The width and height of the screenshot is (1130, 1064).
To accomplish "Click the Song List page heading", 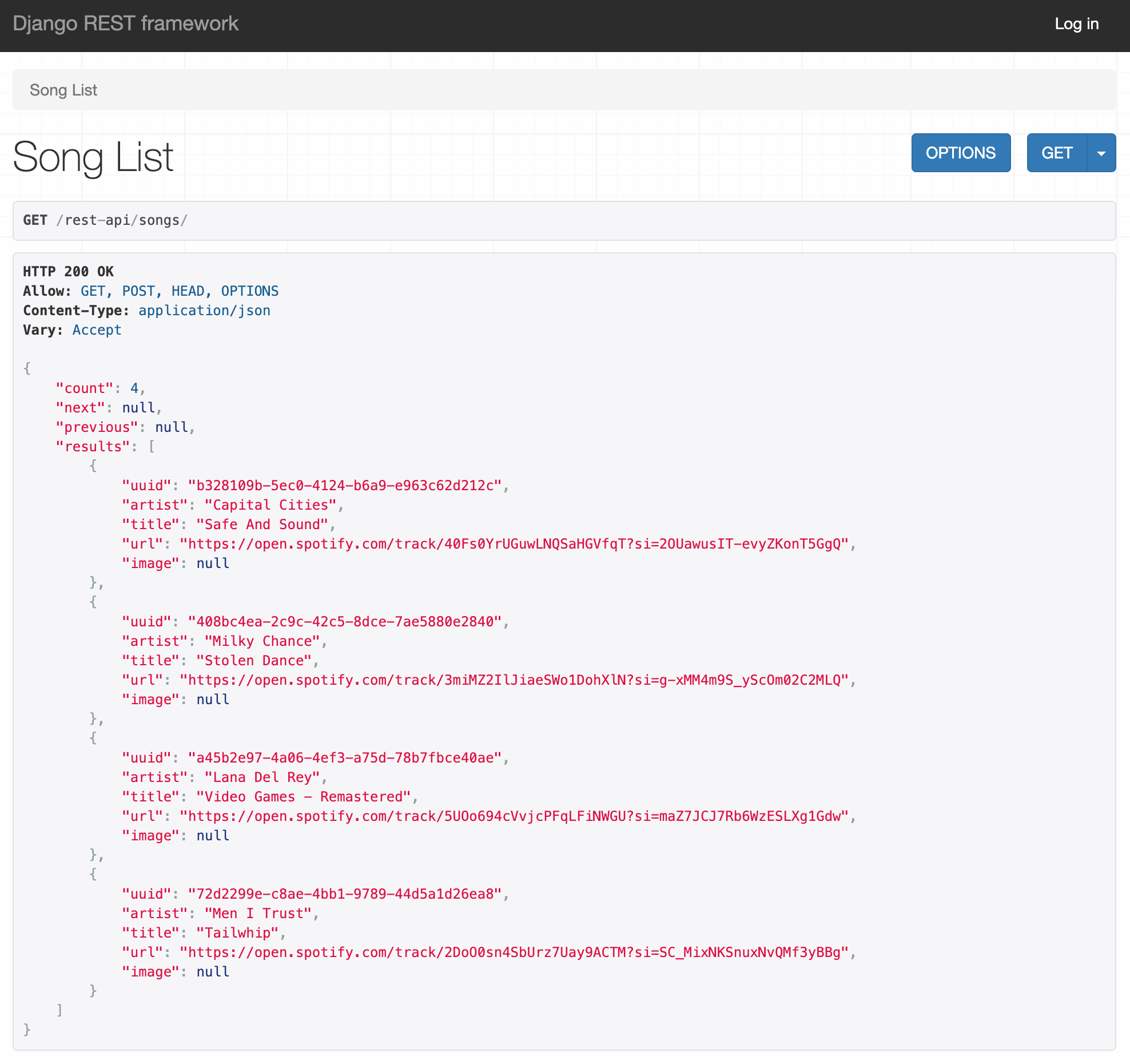I will (x=93, y=157).
